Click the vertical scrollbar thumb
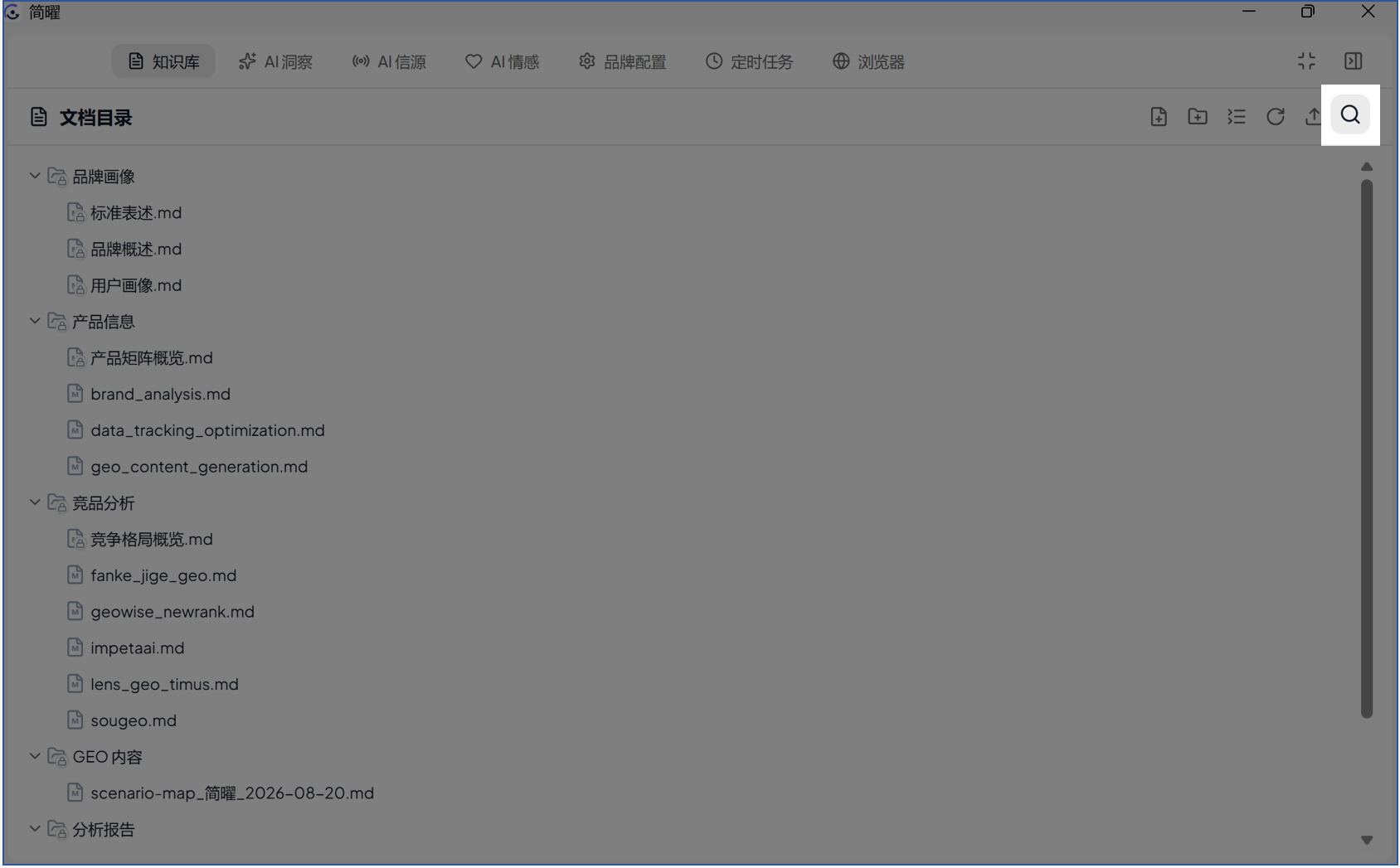The height and width of the screenshot is (868, 1400). (1367, 449)
